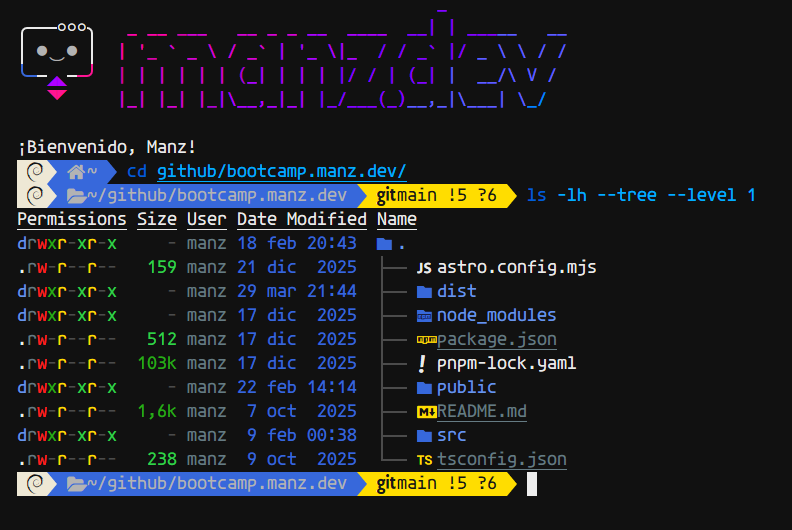Click the 9 feb 00:38 date
The width and height of the screenshot is (792, 530).
pos(302,436)
